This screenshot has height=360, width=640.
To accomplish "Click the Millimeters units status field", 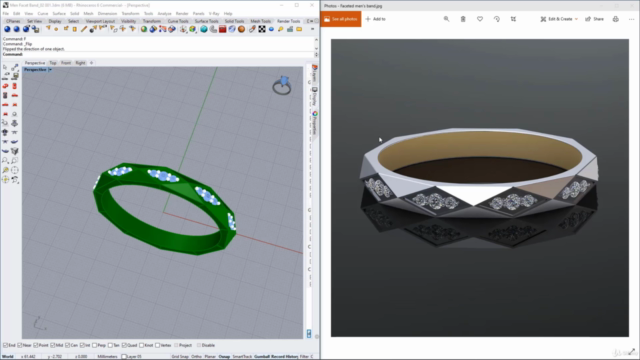I will click(107, 357).
